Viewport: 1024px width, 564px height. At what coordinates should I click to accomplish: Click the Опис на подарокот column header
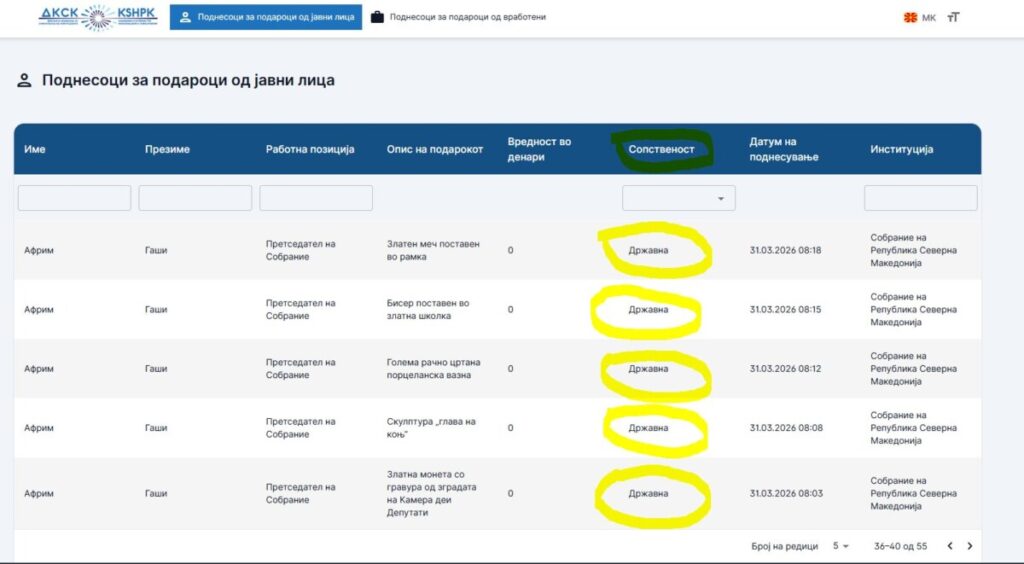pos(435,149)
